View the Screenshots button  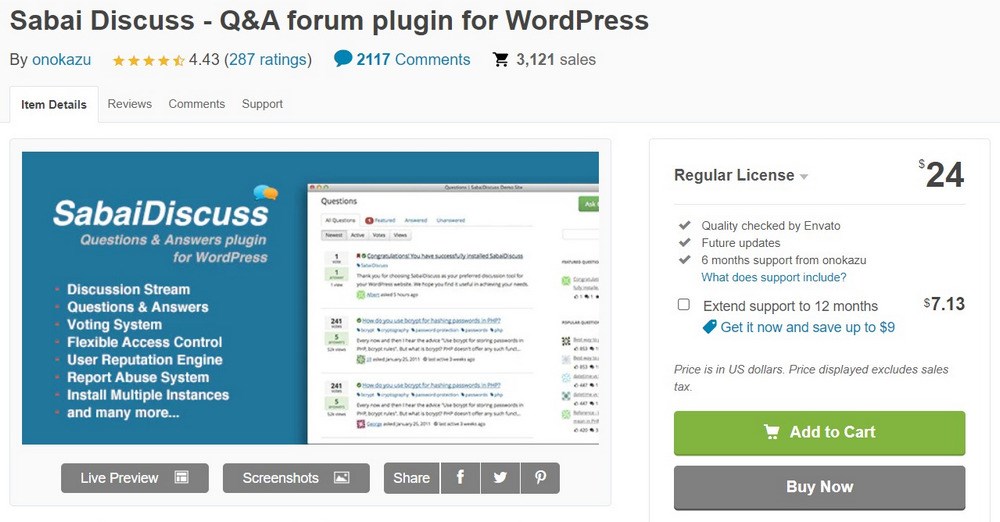coord(296,478)
